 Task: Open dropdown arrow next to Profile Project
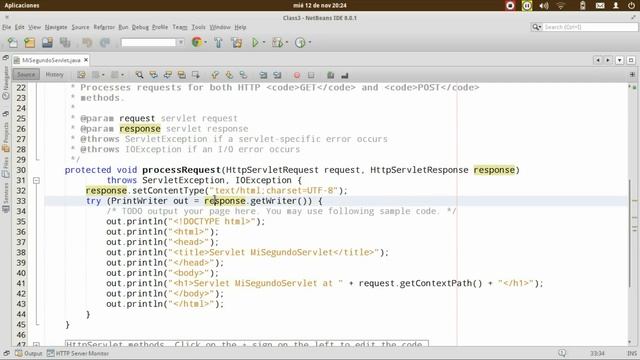310,42
